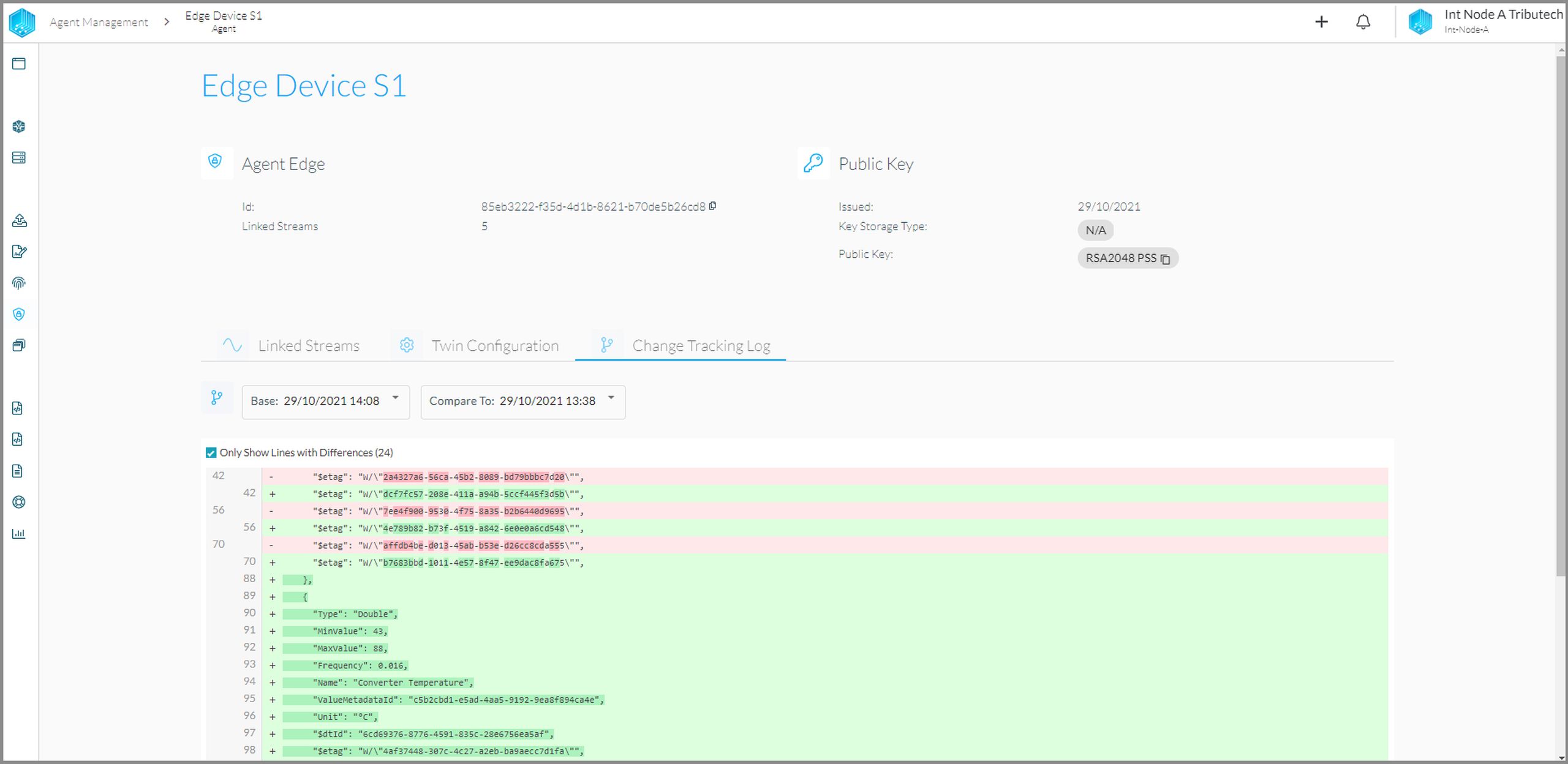Open the notifications bell
This screenshot has width=1568, height=764.
pos(1363,22)
